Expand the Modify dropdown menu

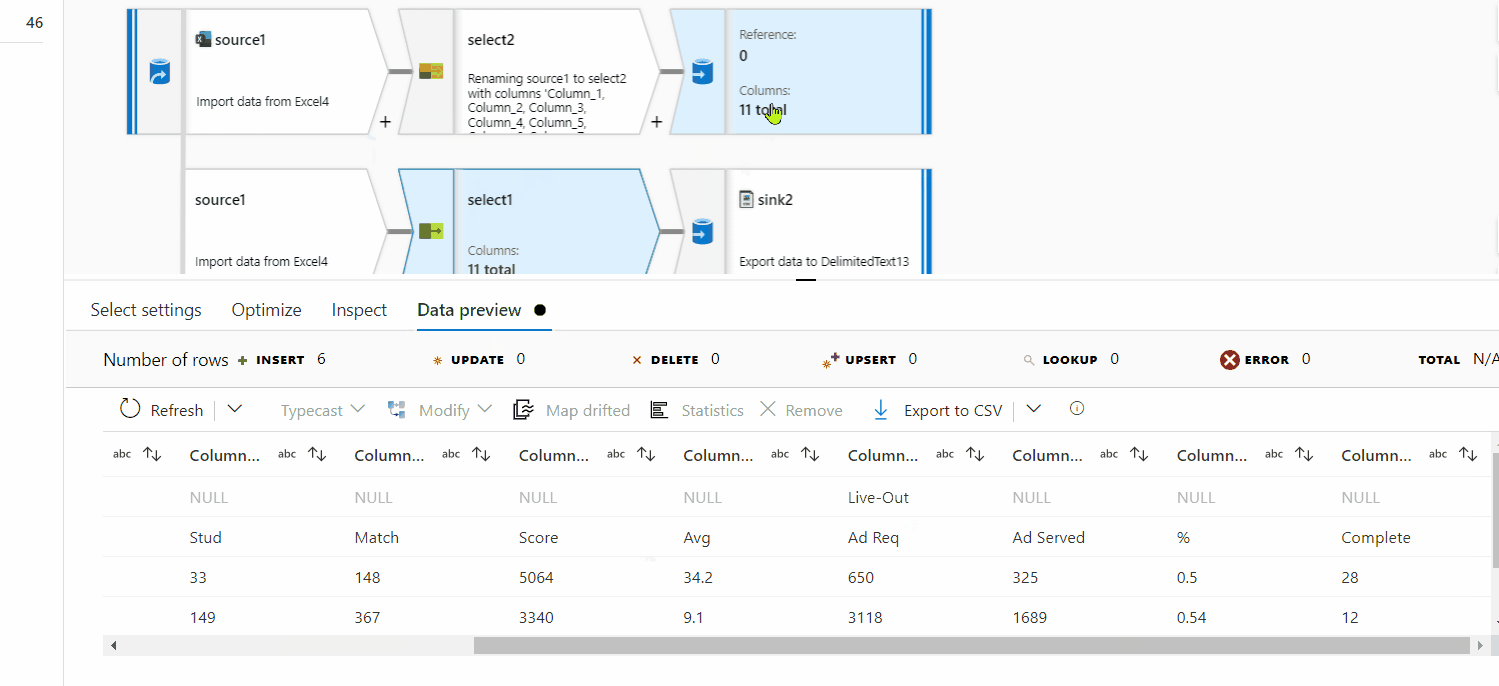click(x=486, y=409)
